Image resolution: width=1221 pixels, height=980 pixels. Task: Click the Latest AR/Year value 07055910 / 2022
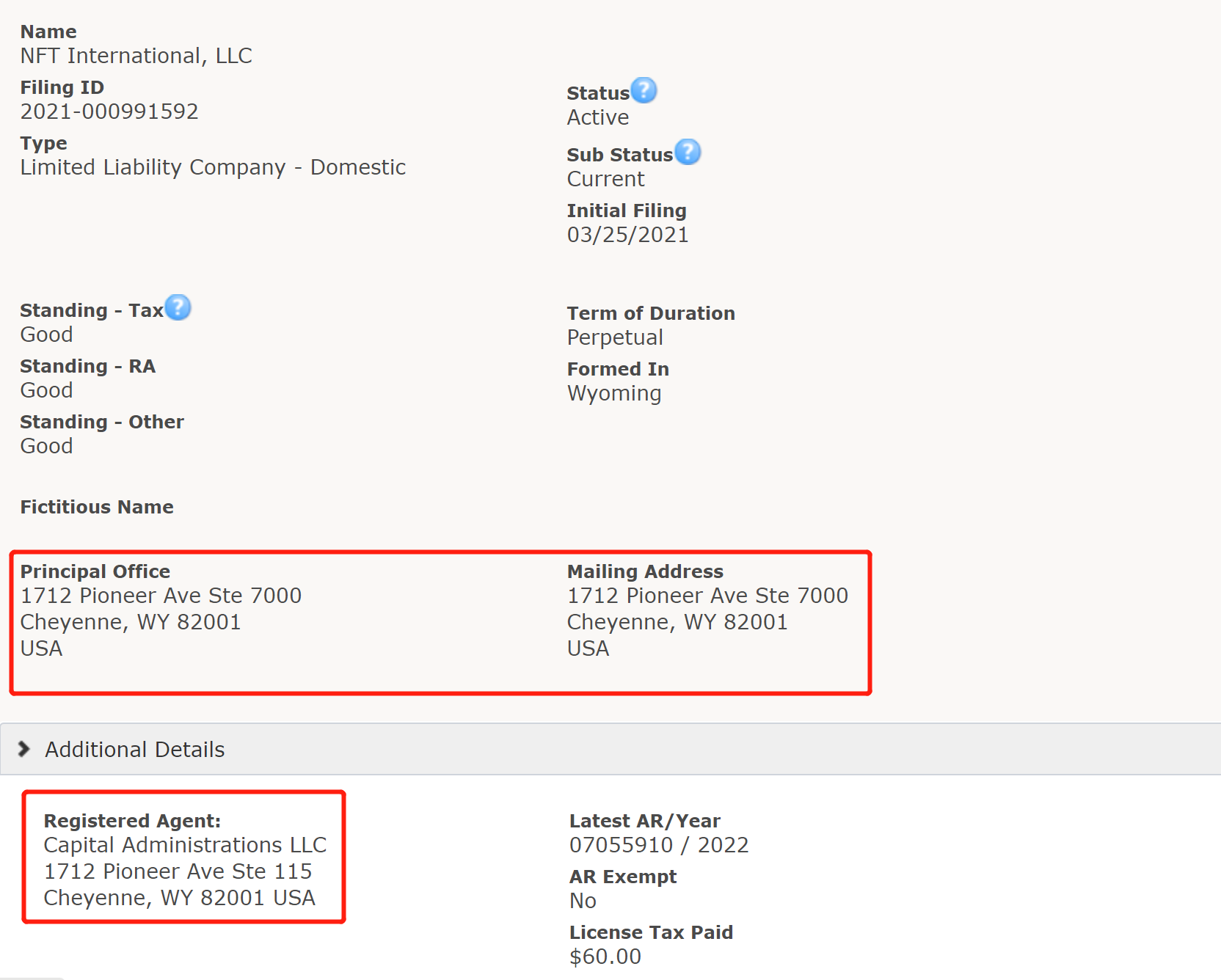[x=659, y=845]
